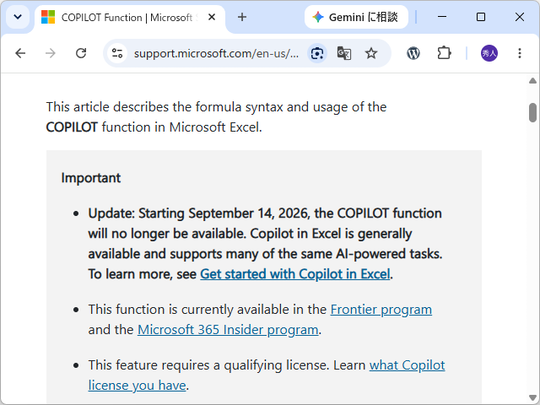Click the Gemini に相談 button
540x405 pixels.
pos(356,17)
